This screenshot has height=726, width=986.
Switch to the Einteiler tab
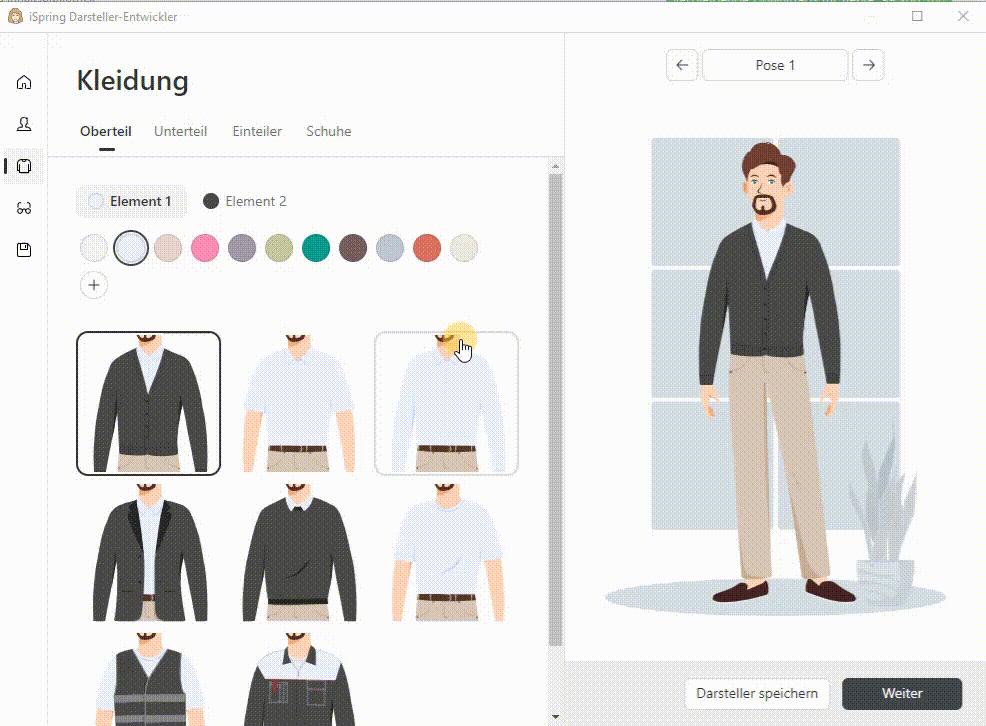click(257, 131)
